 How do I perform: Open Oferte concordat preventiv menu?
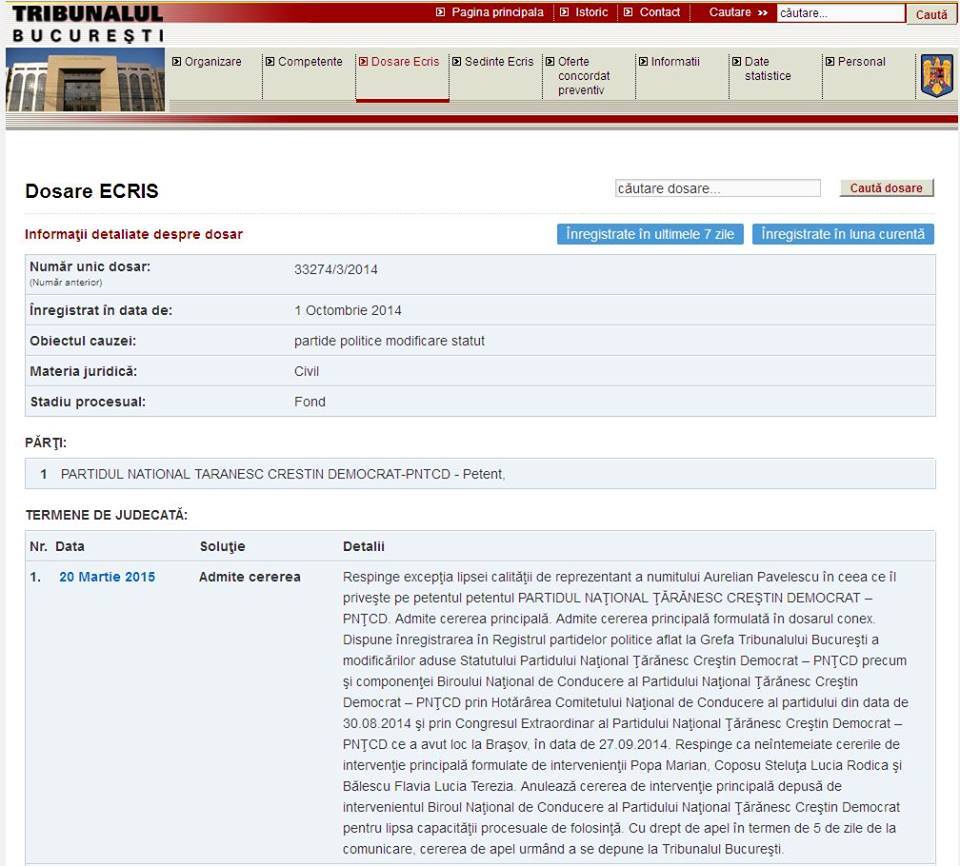pos(583,76)
